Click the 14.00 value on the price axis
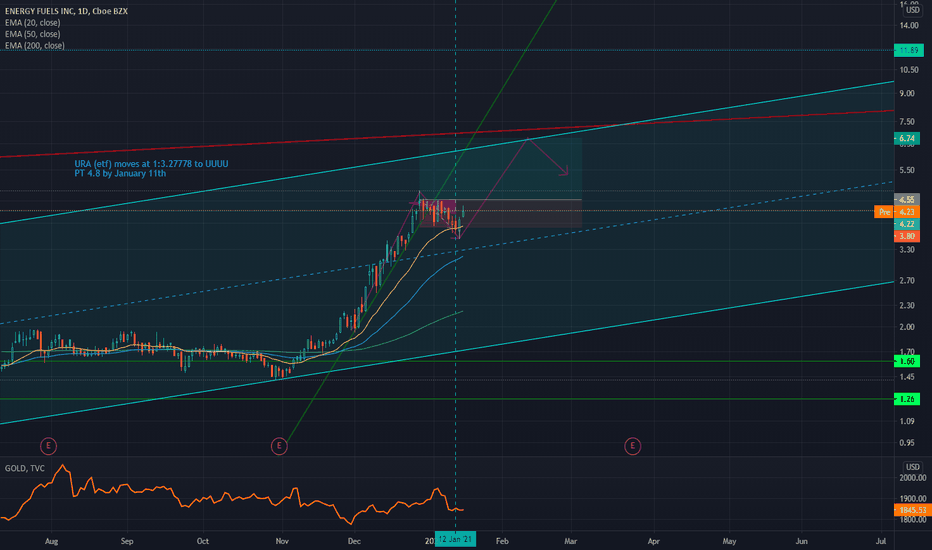932x550 pixels. coord(909,26)
